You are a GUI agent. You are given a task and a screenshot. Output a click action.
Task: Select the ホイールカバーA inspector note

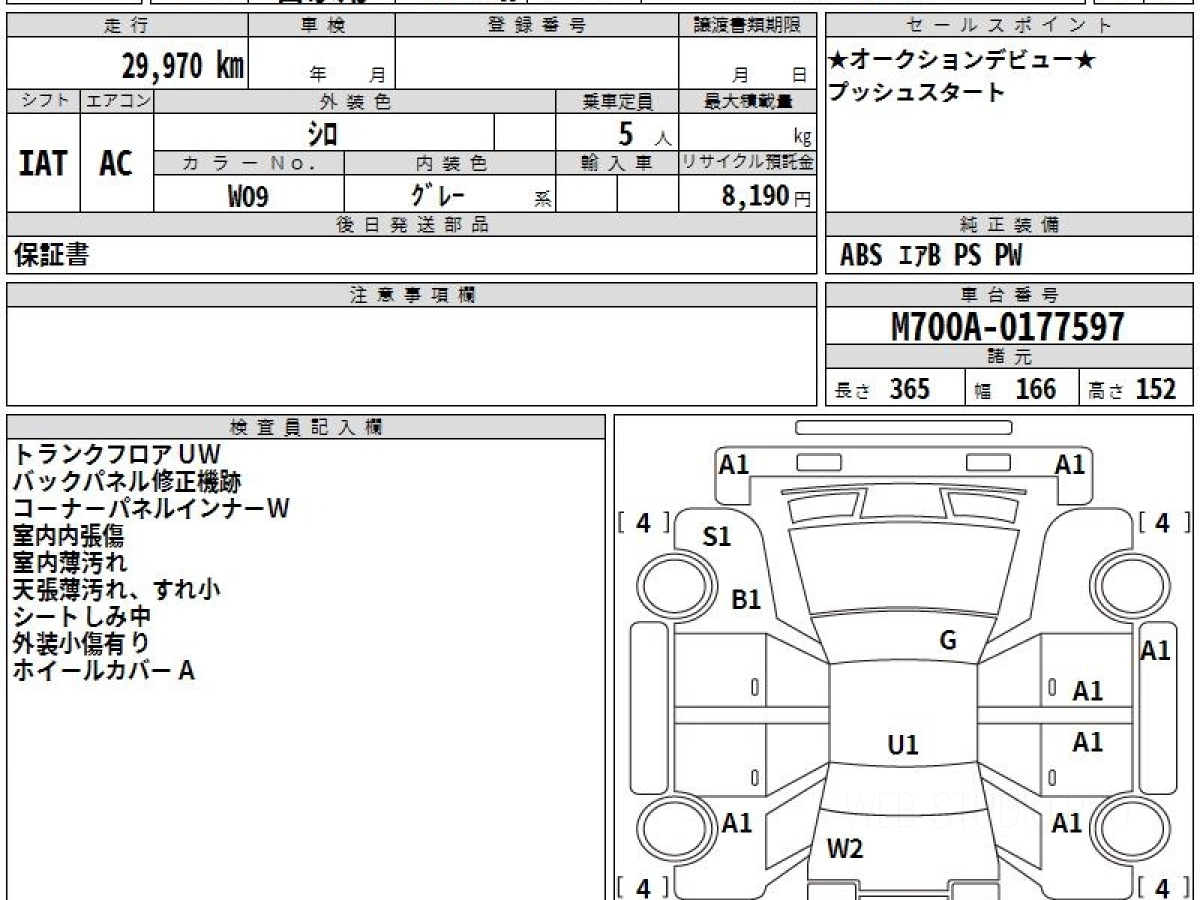104,671
